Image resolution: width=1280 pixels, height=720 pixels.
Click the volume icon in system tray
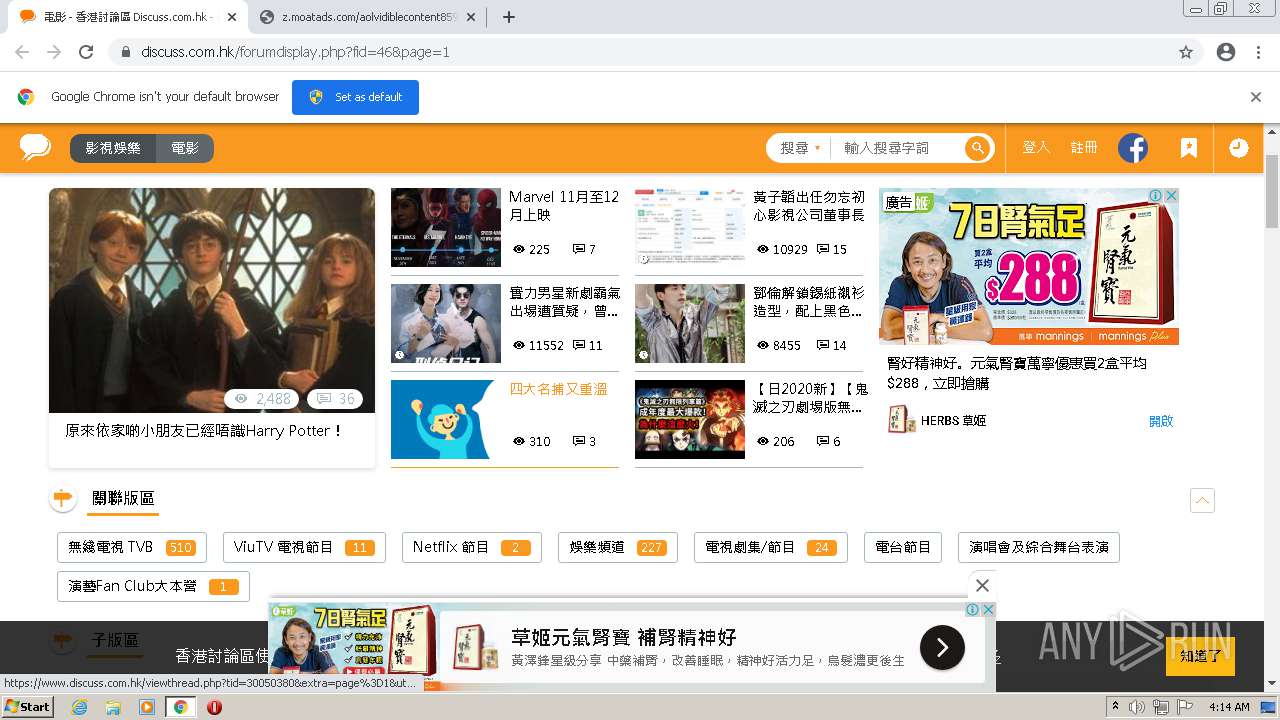1138,707
